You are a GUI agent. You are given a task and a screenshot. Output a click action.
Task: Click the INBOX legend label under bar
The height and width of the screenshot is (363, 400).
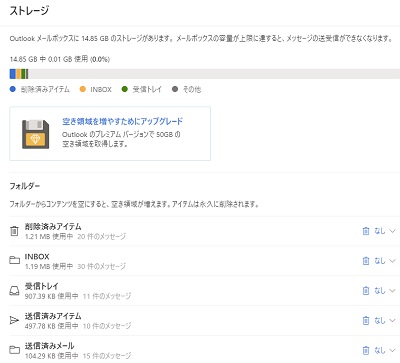[x=101, y=89]
